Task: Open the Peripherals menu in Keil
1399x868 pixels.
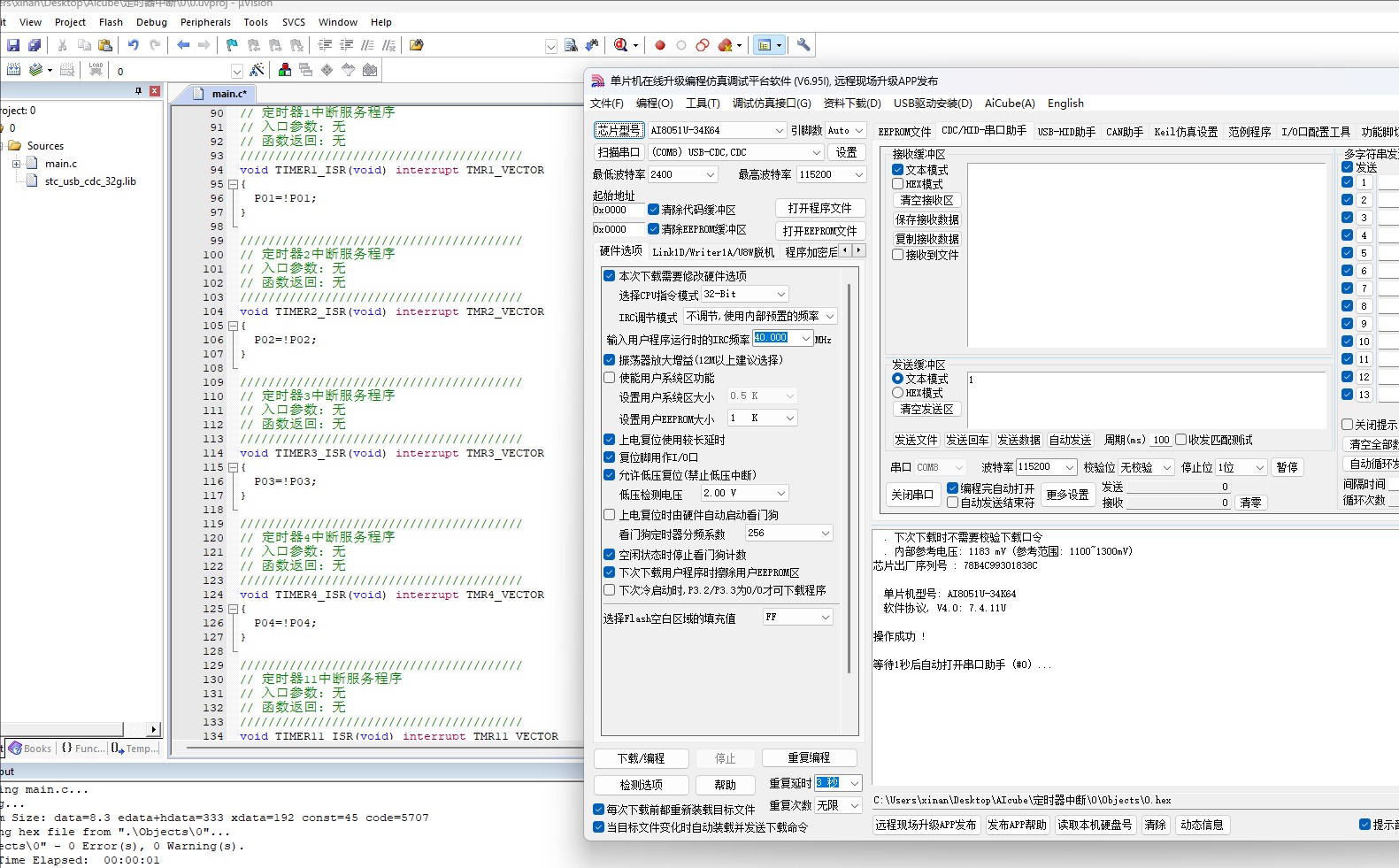Action: [205, 22]
